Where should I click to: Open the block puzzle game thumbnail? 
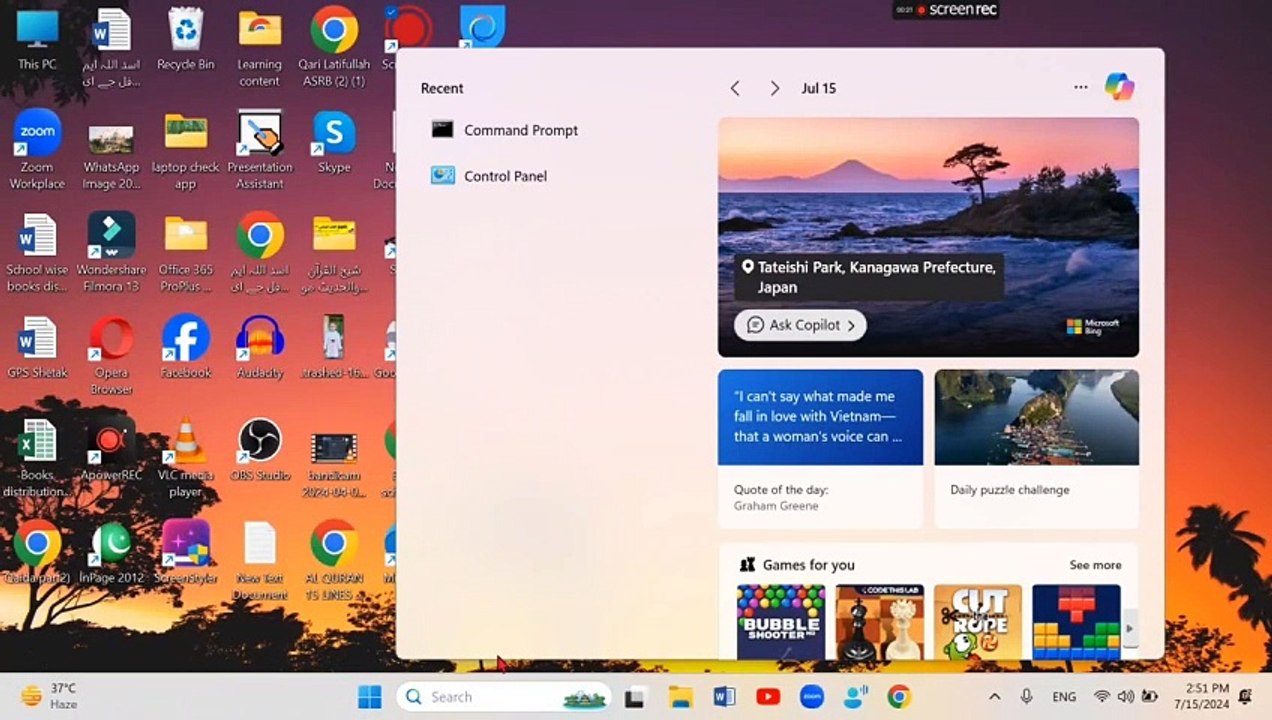pyautogui.click(x=1076, y=622)
